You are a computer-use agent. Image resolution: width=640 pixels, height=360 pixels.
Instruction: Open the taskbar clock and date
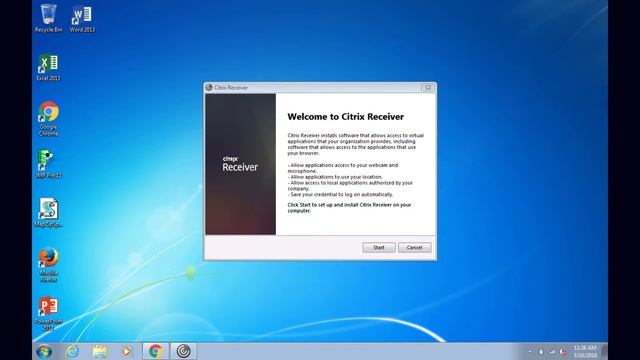click(585, 351)
